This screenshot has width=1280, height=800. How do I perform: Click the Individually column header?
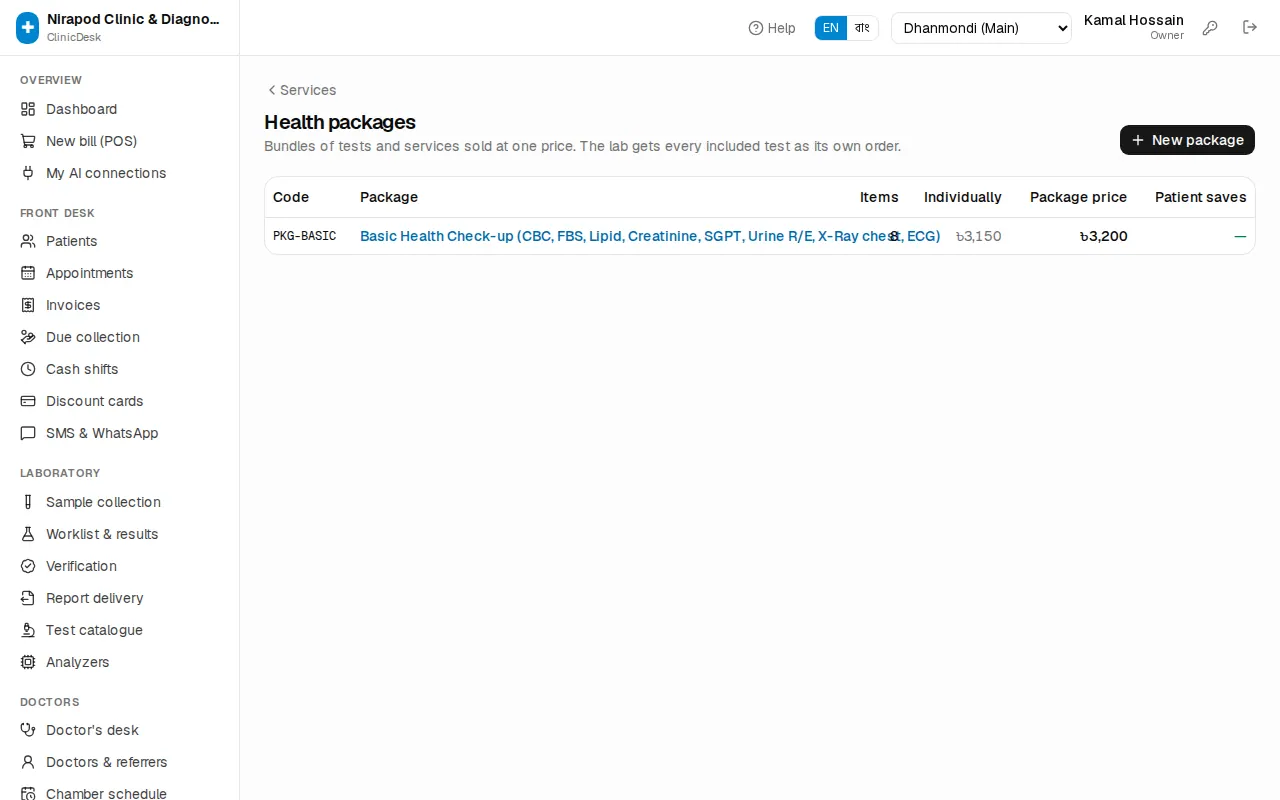click(963, 197)
